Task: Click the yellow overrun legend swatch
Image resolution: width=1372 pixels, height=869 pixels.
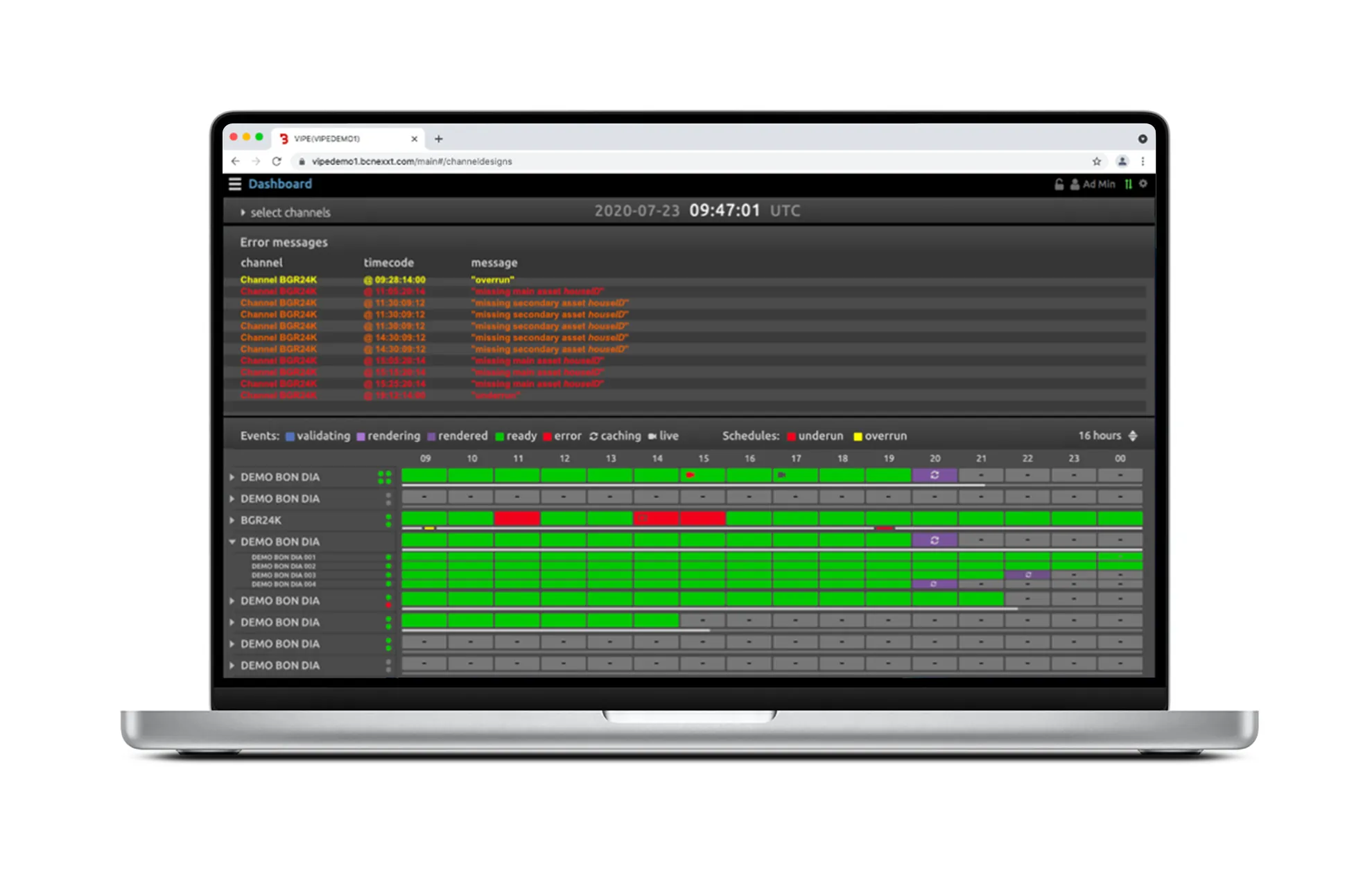Action: (x=858, y=436)
